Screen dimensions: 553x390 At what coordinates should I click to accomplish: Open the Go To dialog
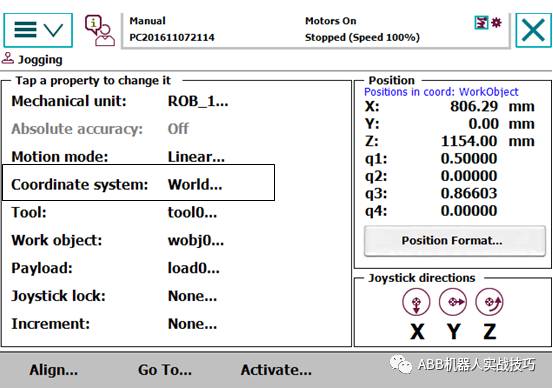click(x=165, y=370)
